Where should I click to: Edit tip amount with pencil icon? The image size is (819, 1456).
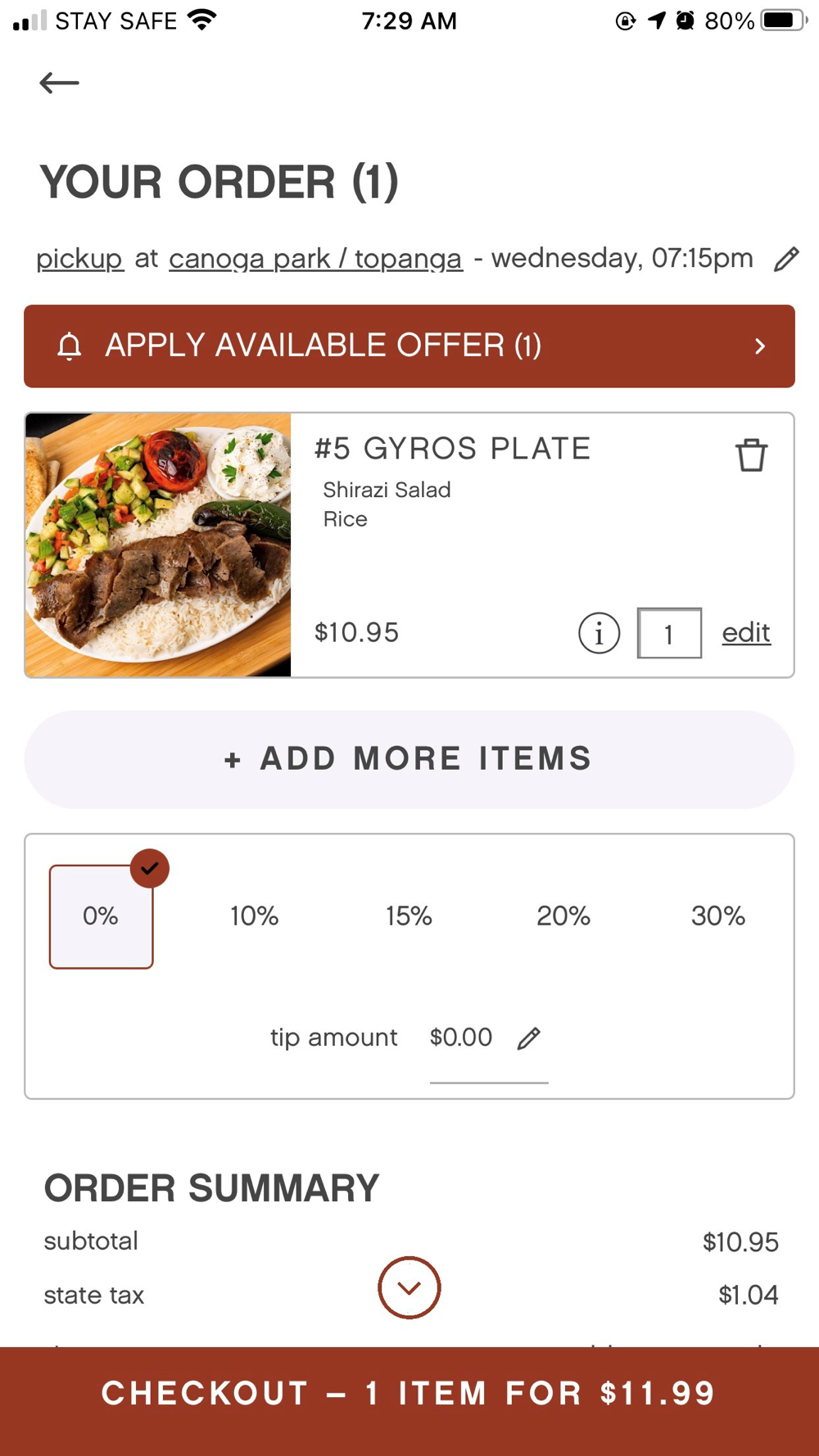(529, 1038)
